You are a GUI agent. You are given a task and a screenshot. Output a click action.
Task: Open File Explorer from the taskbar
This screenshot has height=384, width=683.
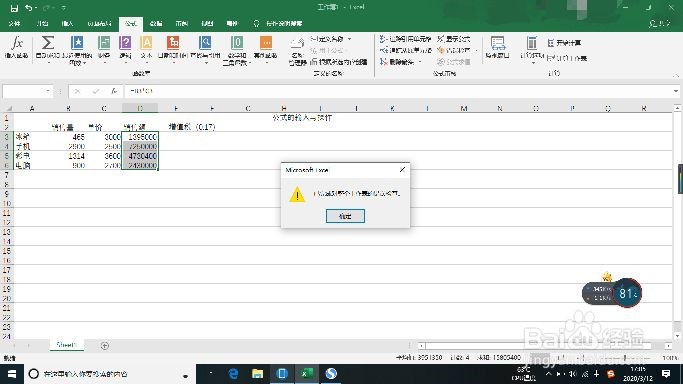coord(257,374)
